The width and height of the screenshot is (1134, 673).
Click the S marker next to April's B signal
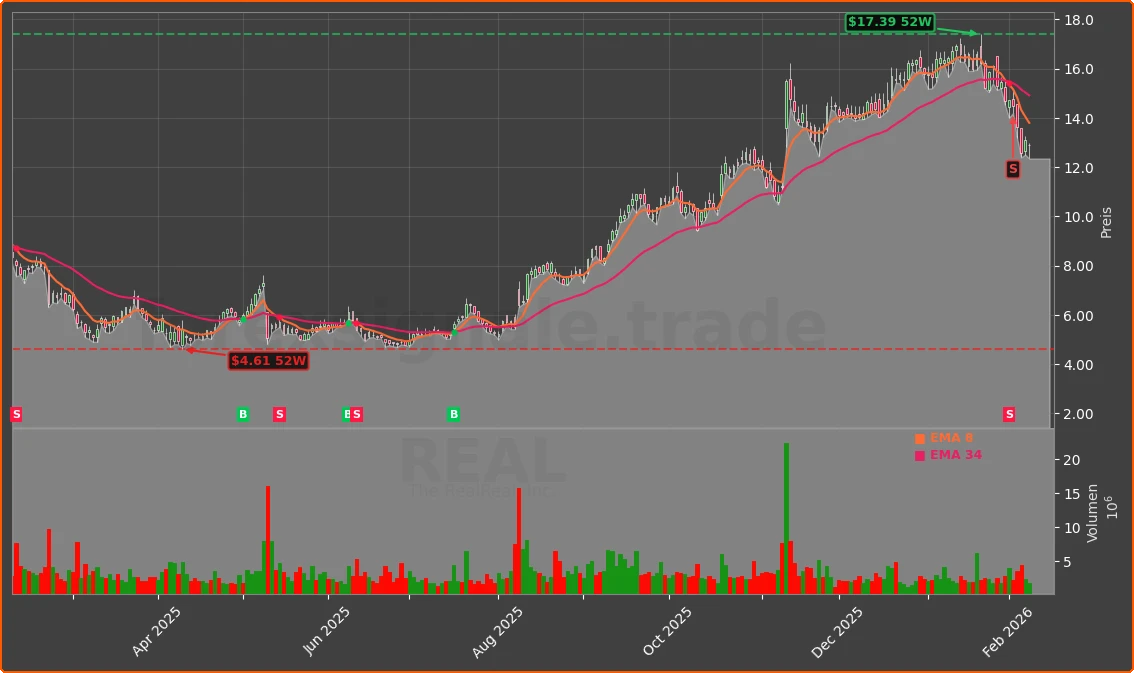click(x=279, y=413)
